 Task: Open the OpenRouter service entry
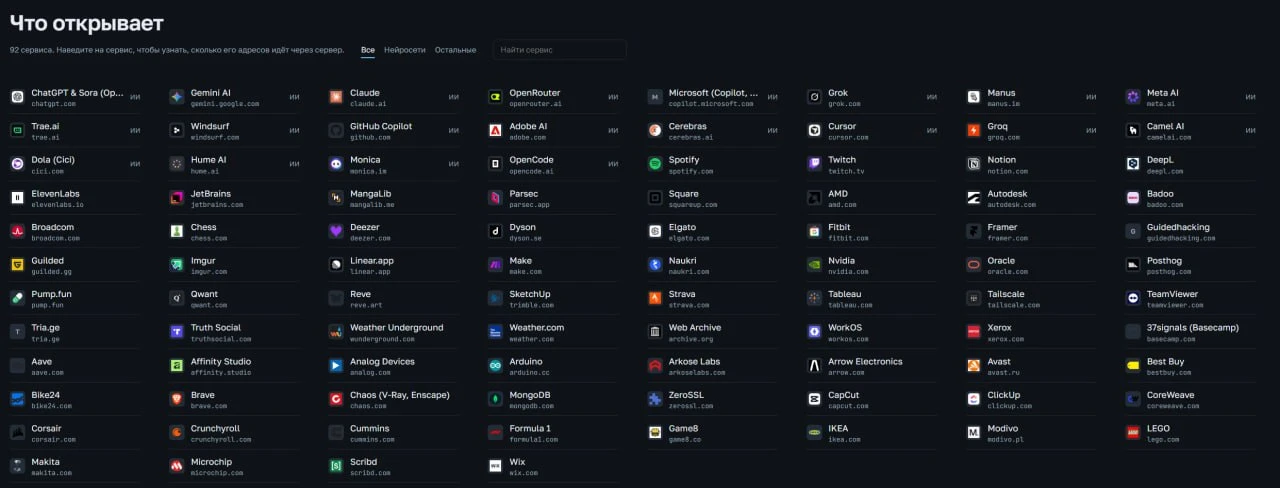click(554, 97)
